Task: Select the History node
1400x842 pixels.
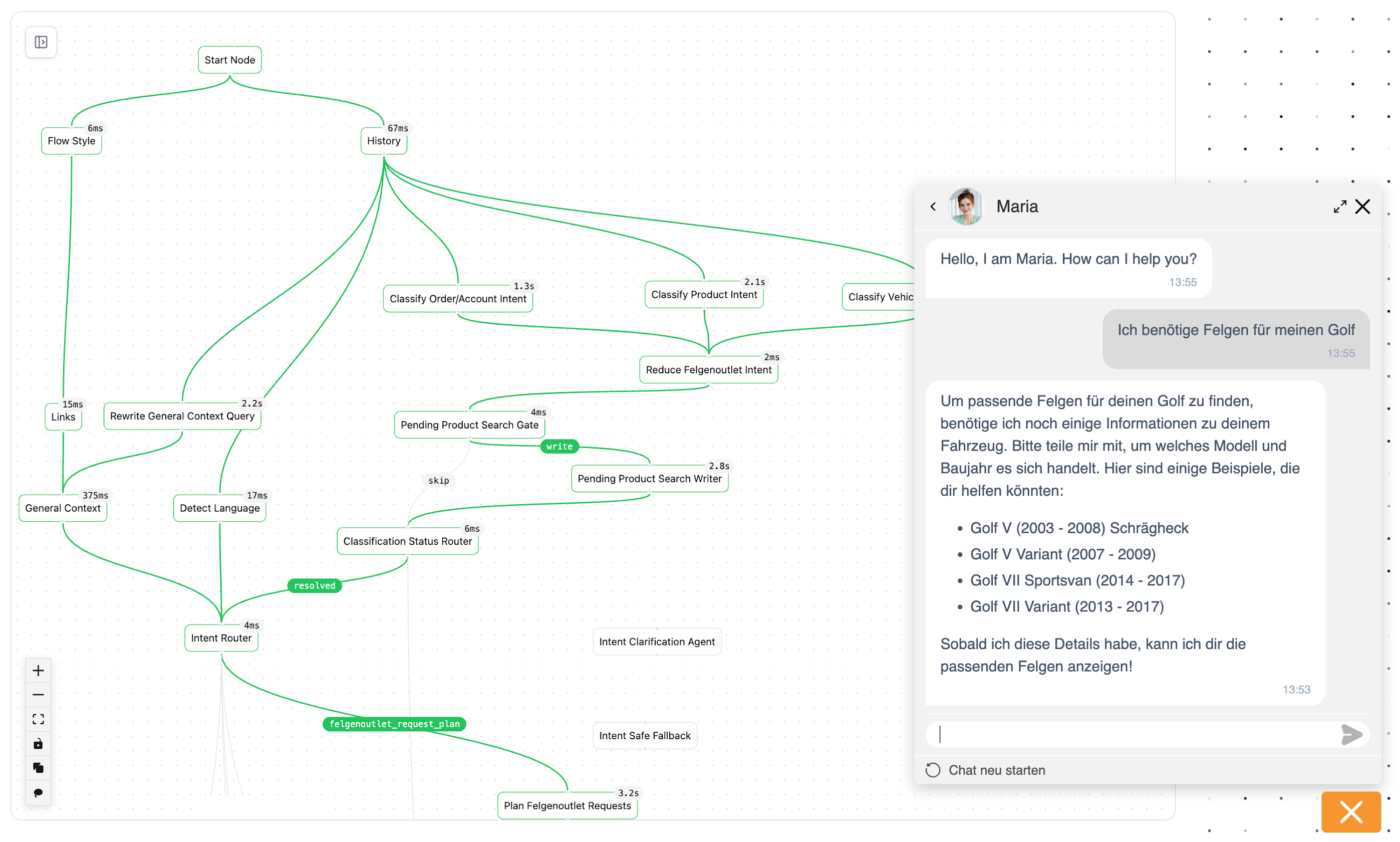Action: (x=384, y=141)
